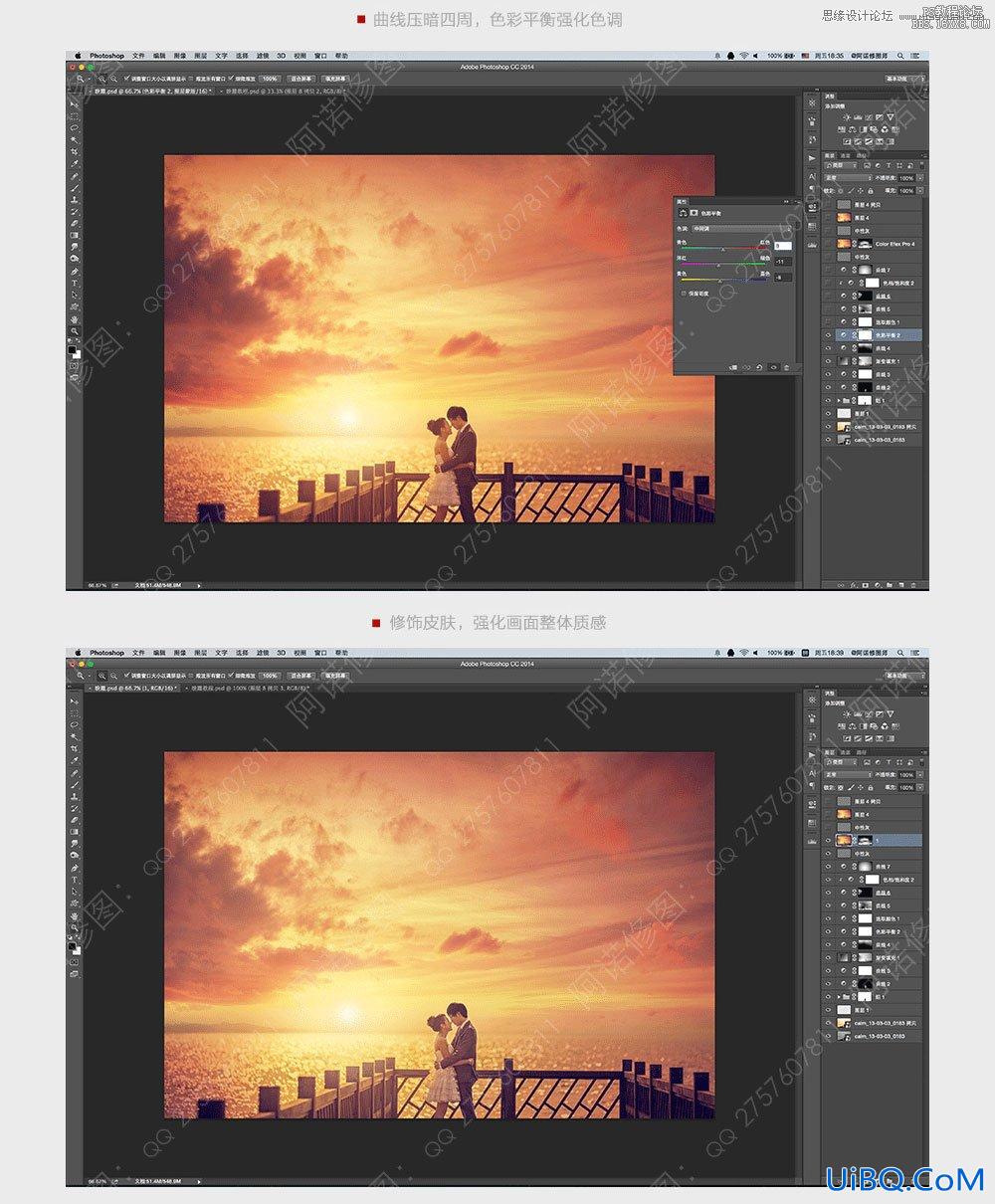Expand the 组 1 group in lower Layers panel
This screenshot has width=995, height=1204.
[839, 996]
